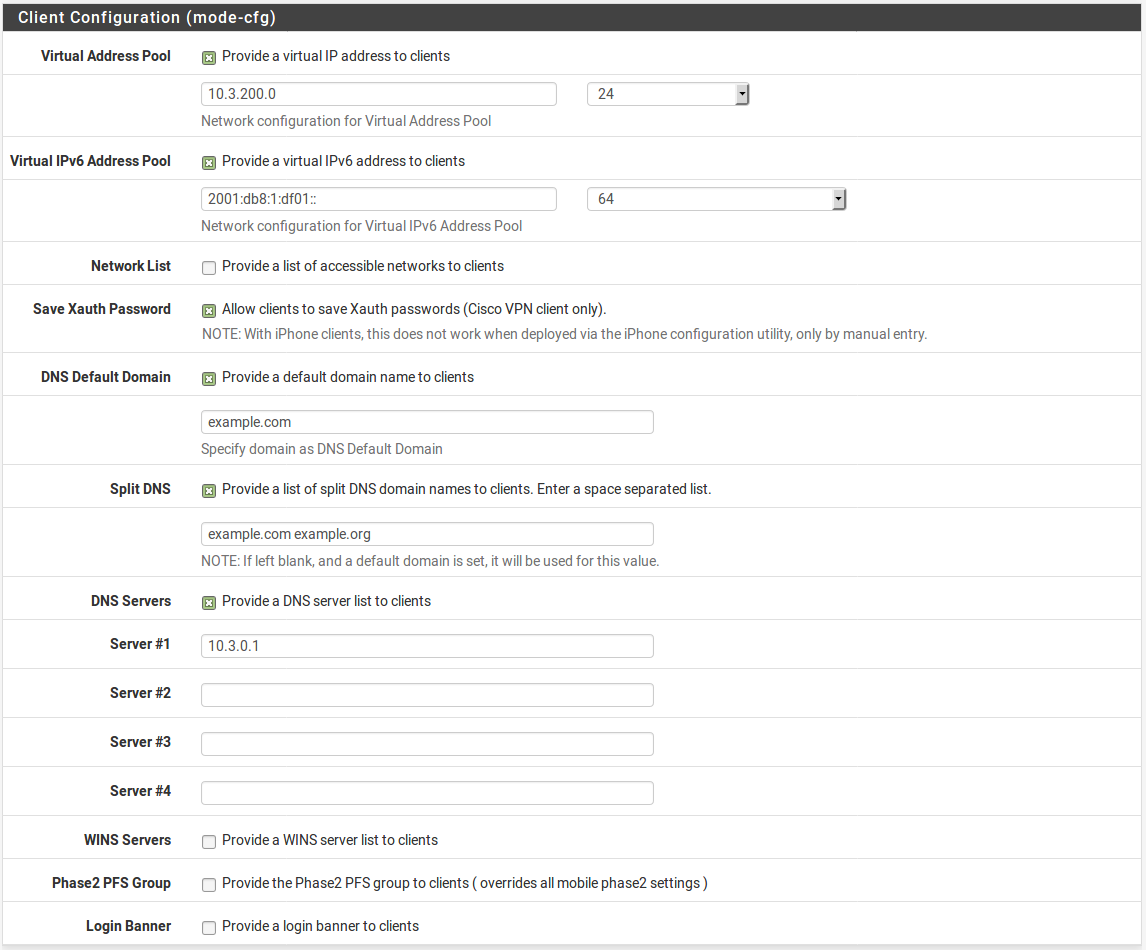Open the IPv4 subnet mask dropdown showing 24
Image resolution: width=1146 pixels, height=950 pixels.
pos(667,94)
